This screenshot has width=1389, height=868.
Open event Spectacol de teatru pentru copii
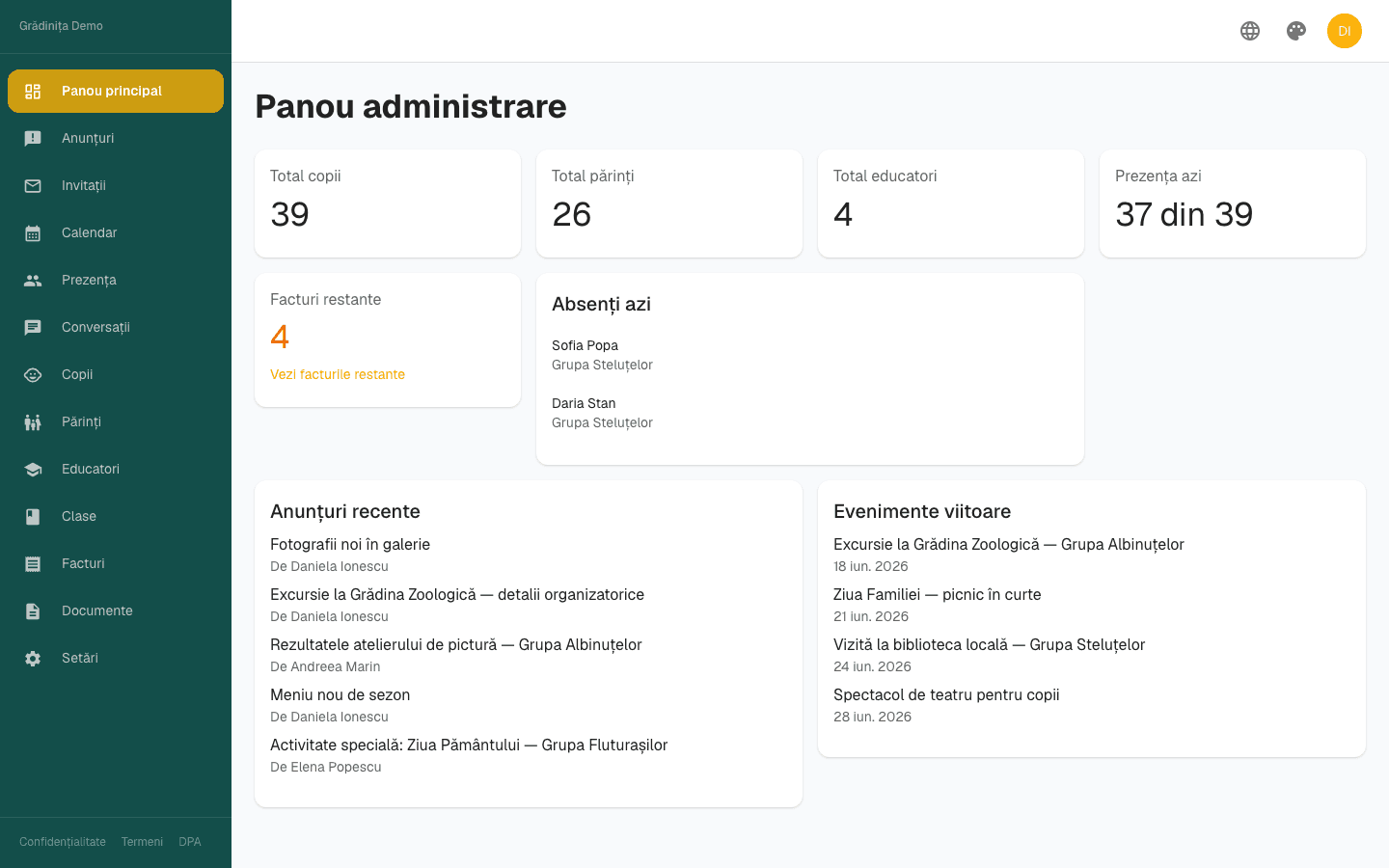click(946, 694)
